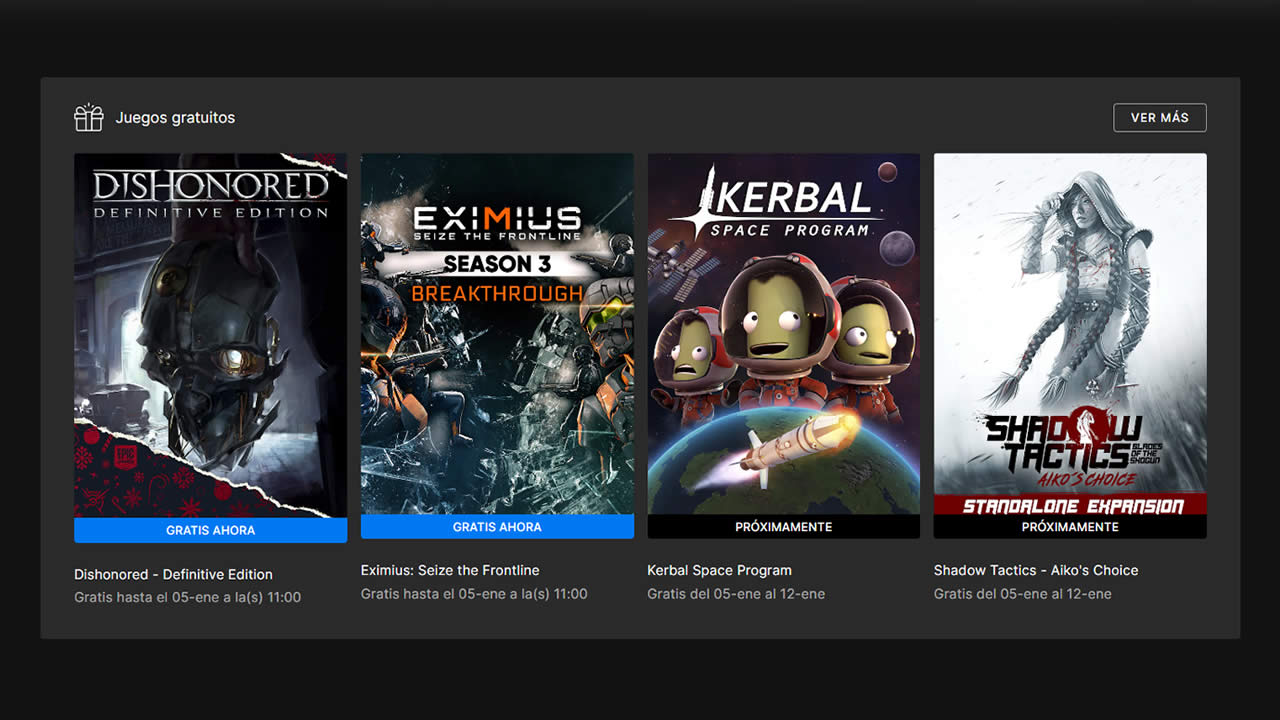Viewport: 1280px width, 720px height.
Task: Click the PRÓXIMAMENTE label under Kerbal Space Program
Action: click(783, 527)
